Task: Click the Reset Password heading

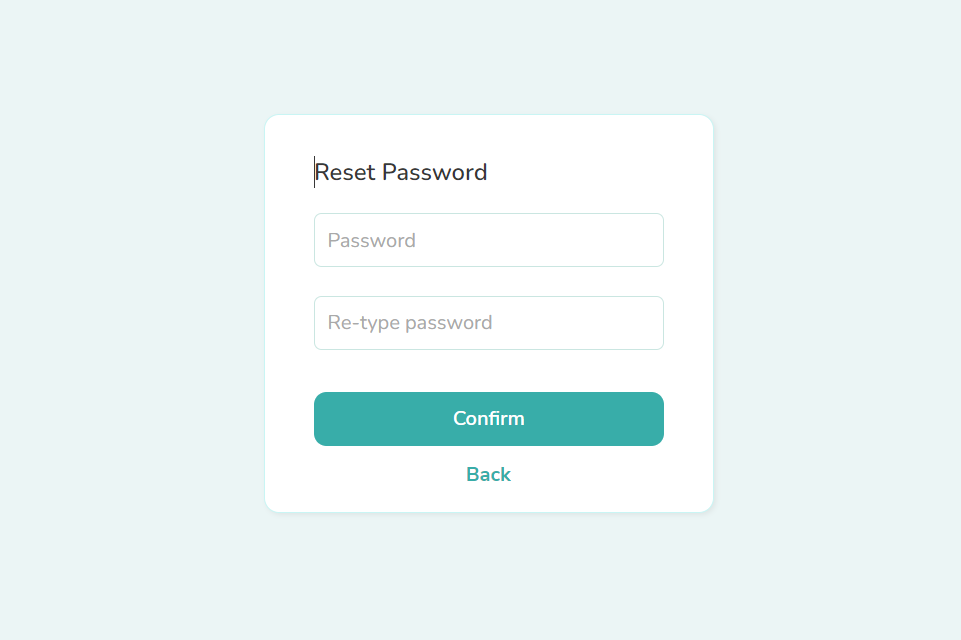Action: pos(401,173)
